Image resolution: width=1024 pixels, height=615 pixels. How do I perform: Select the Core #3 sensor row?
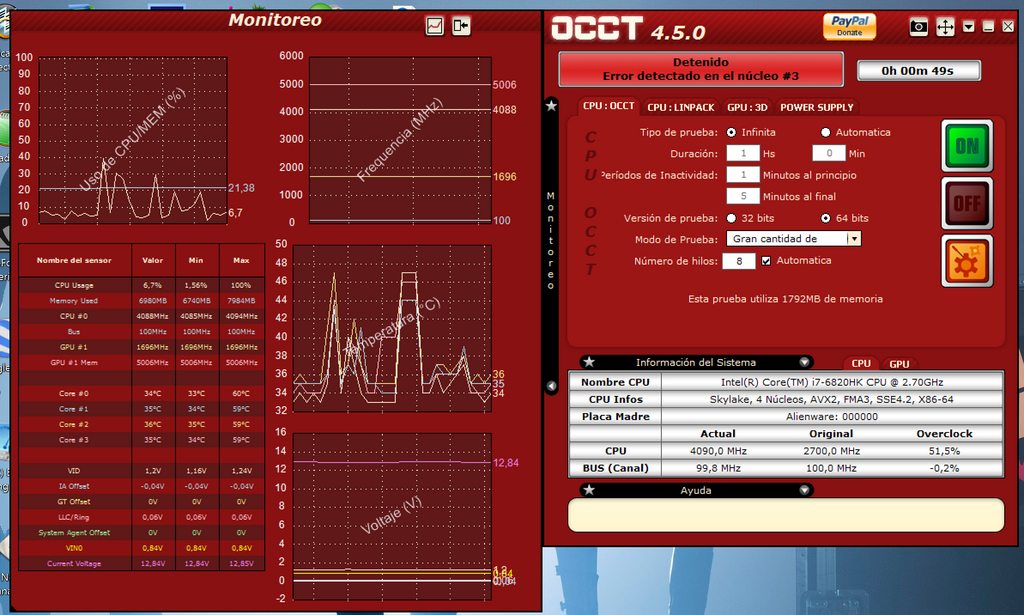pyautogui.click(x=141, y=440)
